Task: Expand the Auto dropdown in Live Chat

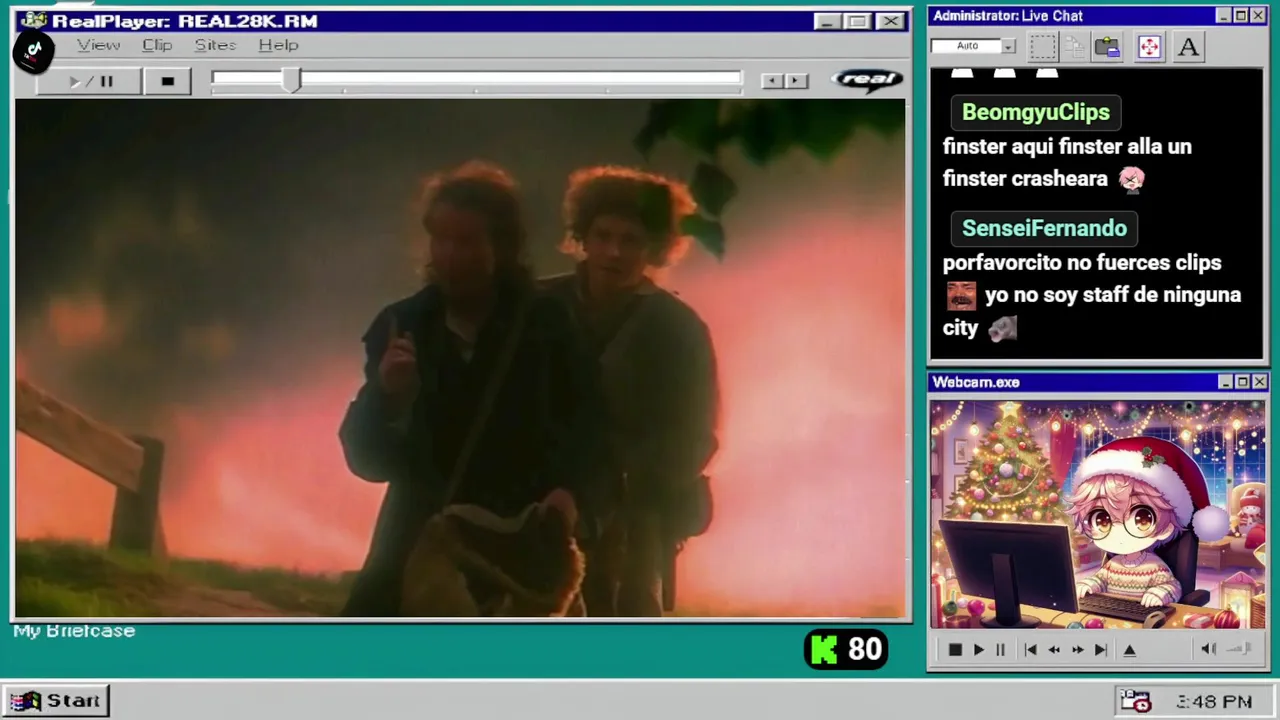Action: coord(1008,46)
